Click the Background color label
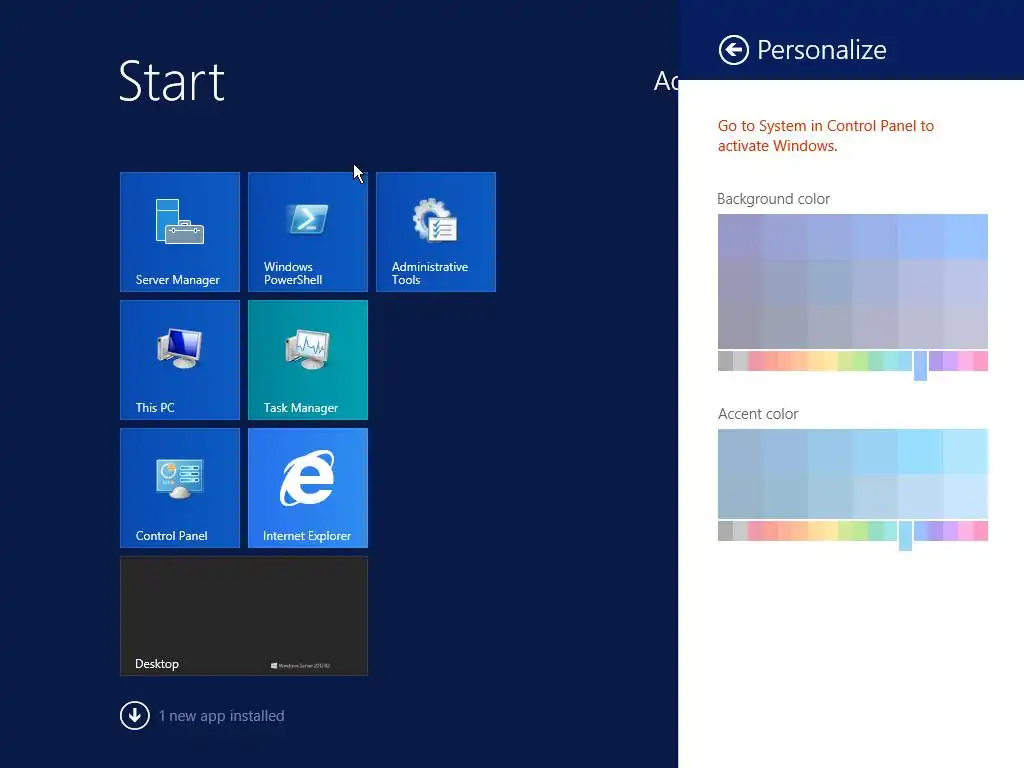This screenshot has height=768, width=1024. tap(773, 199)
